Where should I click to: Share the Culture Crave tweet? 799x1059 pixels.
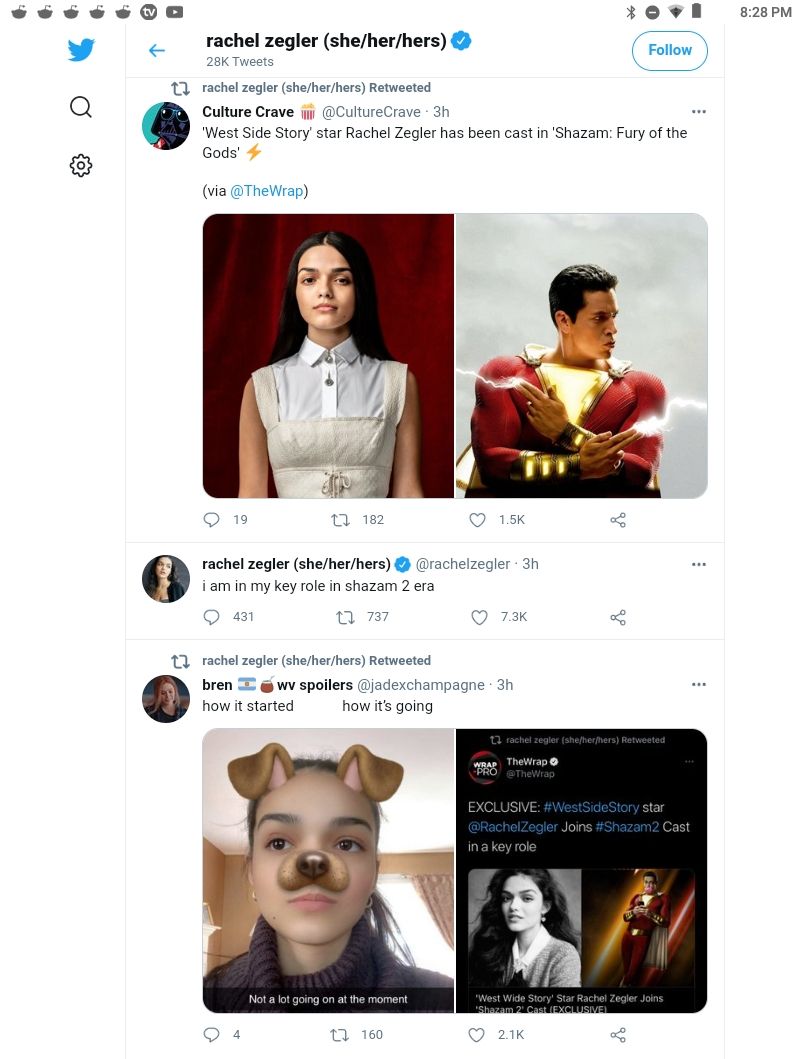618,520
